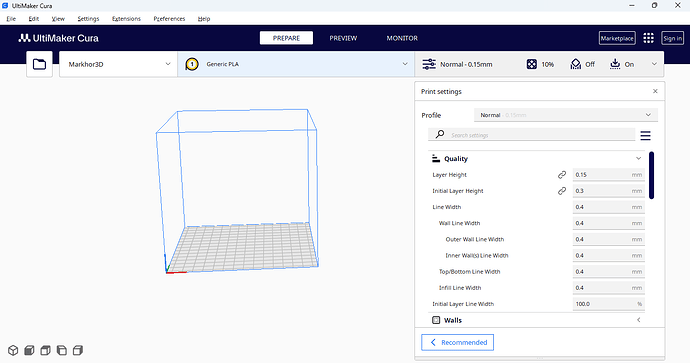Image resolution: width=690 pixels, height=363 pixels.
Task: Click the Infill Line Width label
Action: pyautogui.click(x=460, y=288)
